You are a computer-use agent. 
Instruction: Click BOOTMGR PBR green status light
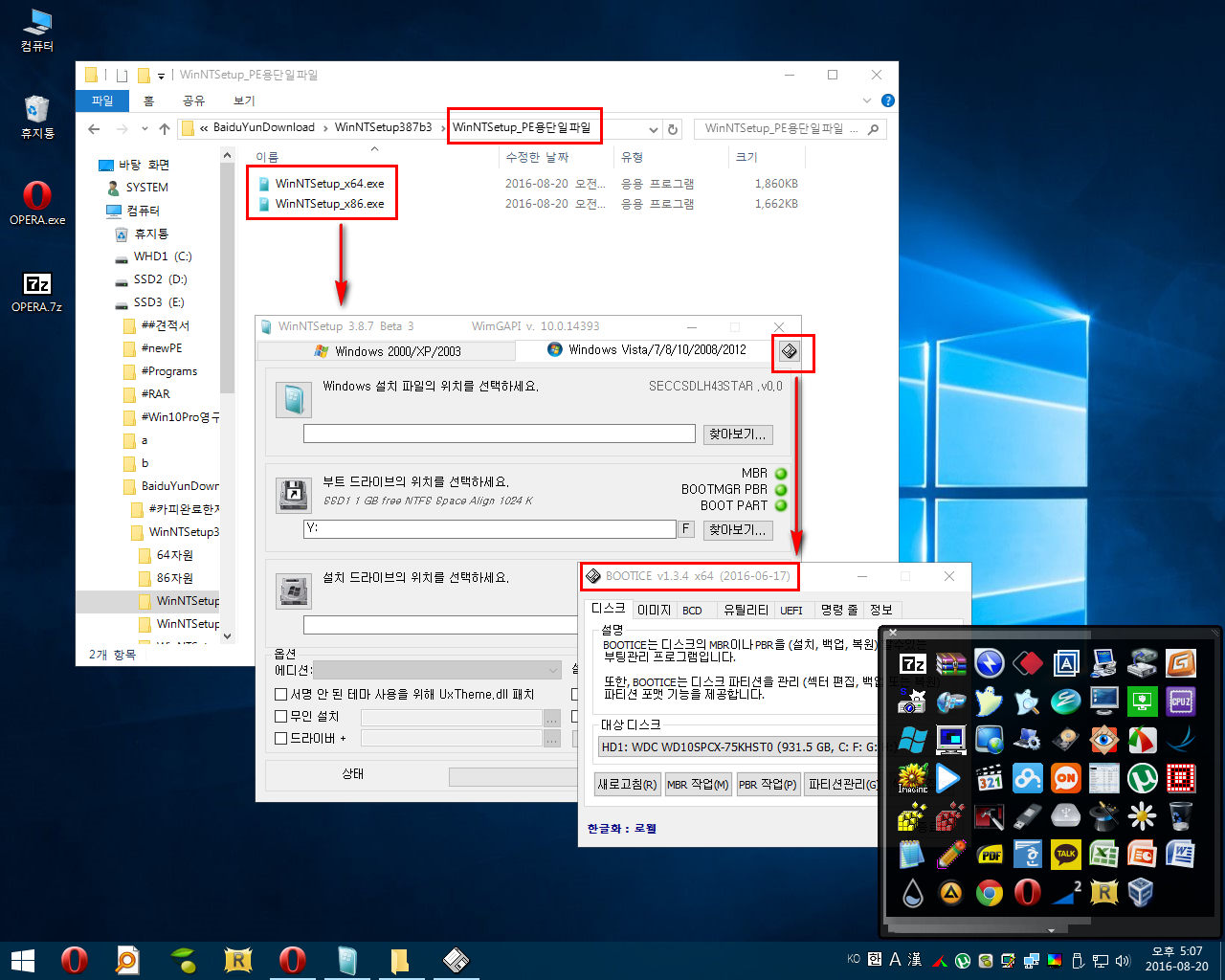pos(781,489)
